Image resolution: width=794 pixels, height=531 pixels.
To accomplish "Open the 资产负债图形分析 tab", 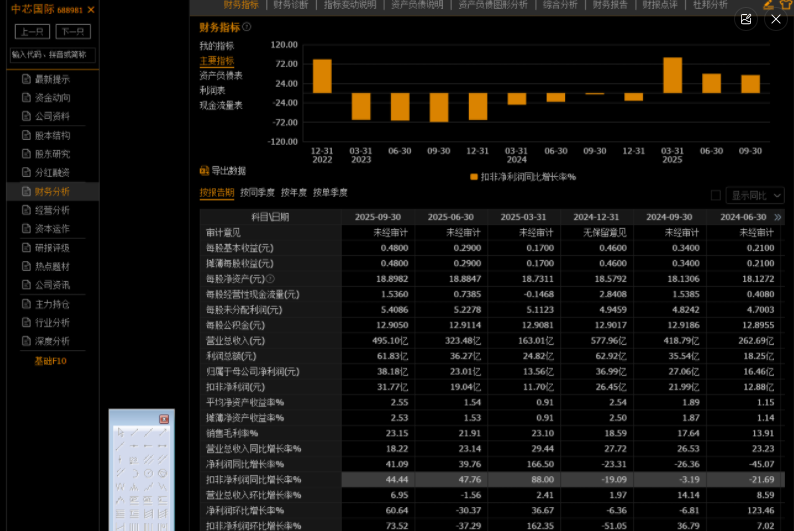I will pyautogui.click(x=493, y=5).
